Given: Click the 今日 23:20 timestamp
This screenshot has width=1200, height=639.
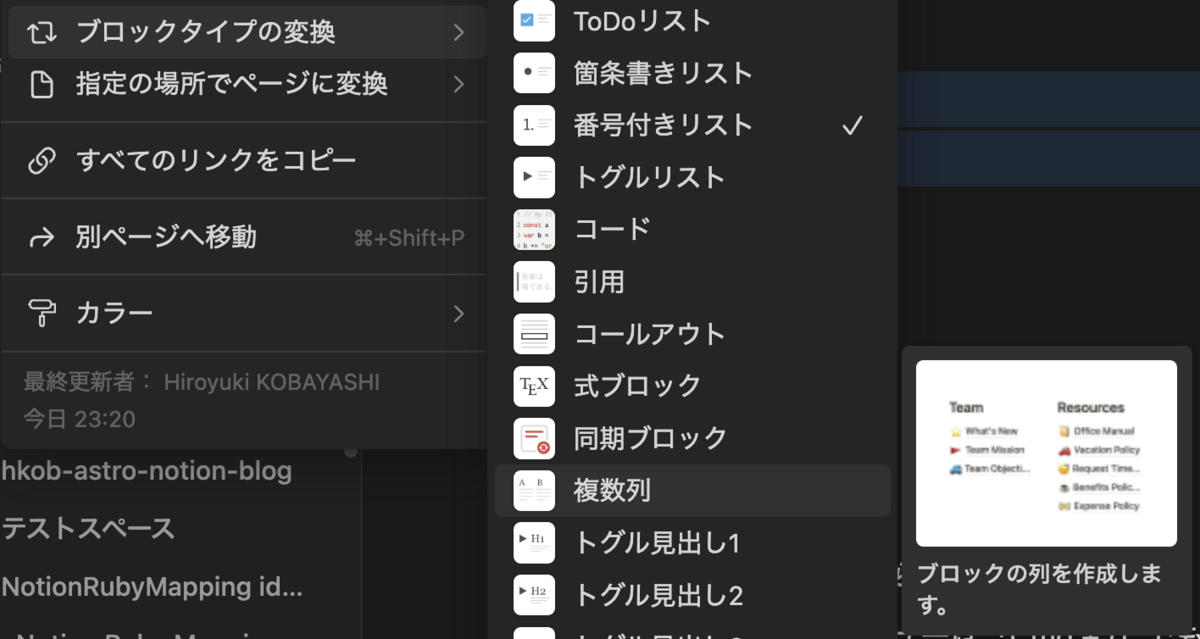Looking at the screenshot, I should click(x=79, y=419).
